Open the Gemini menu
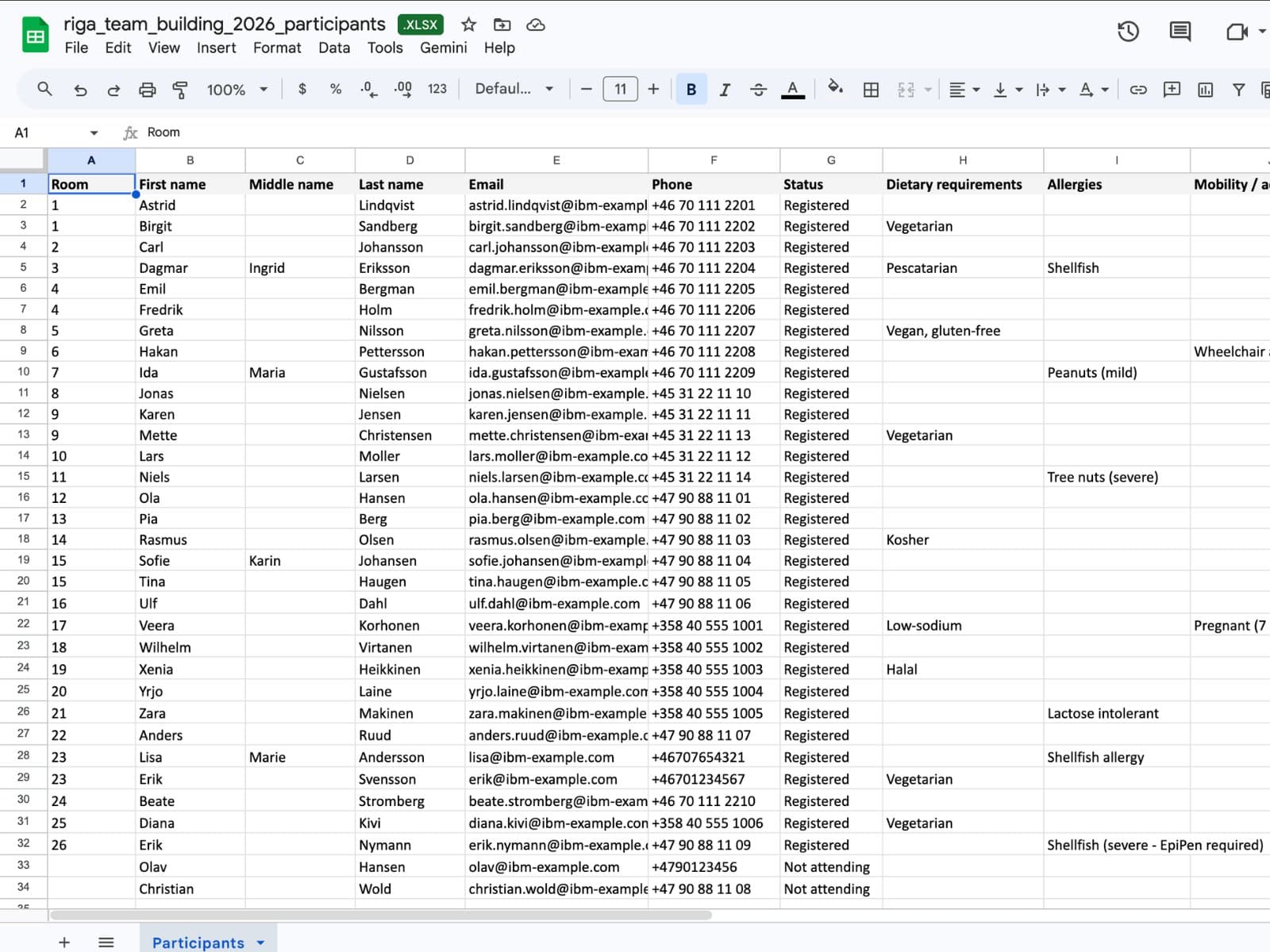Image resolution: width=1270 pixels, height=952 pixels. coord(444,48)
